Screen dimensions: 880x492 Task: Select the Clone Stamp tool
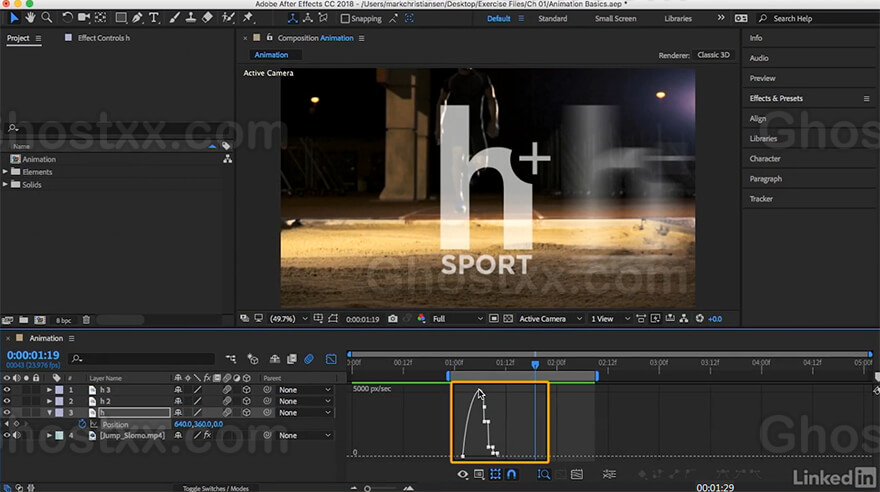click(191, 18)
